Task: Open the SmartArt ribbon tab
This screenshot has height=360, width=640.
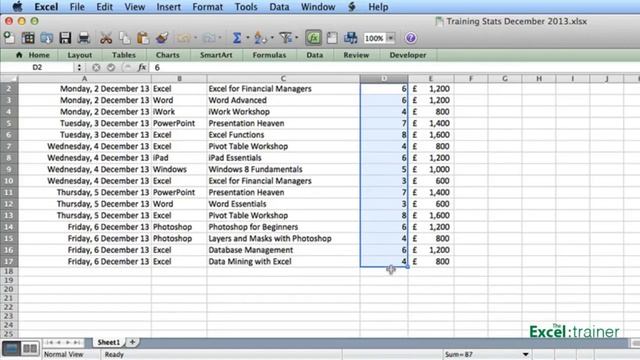Action: (216, 55)
